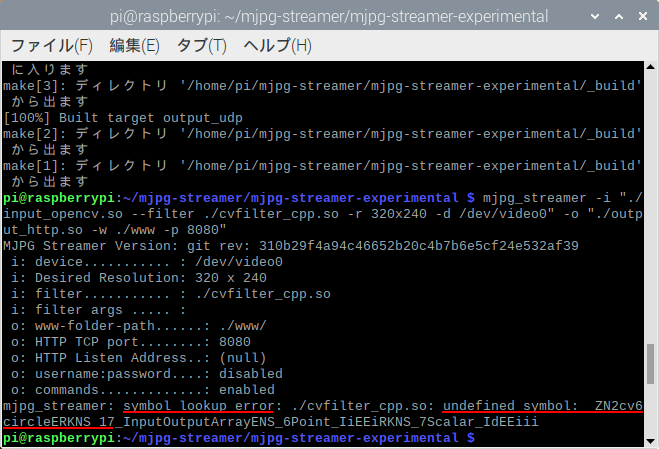Open the 編集(E) menu
The width and height of the screenshot is (659, 449).
(x=134, y=45)
